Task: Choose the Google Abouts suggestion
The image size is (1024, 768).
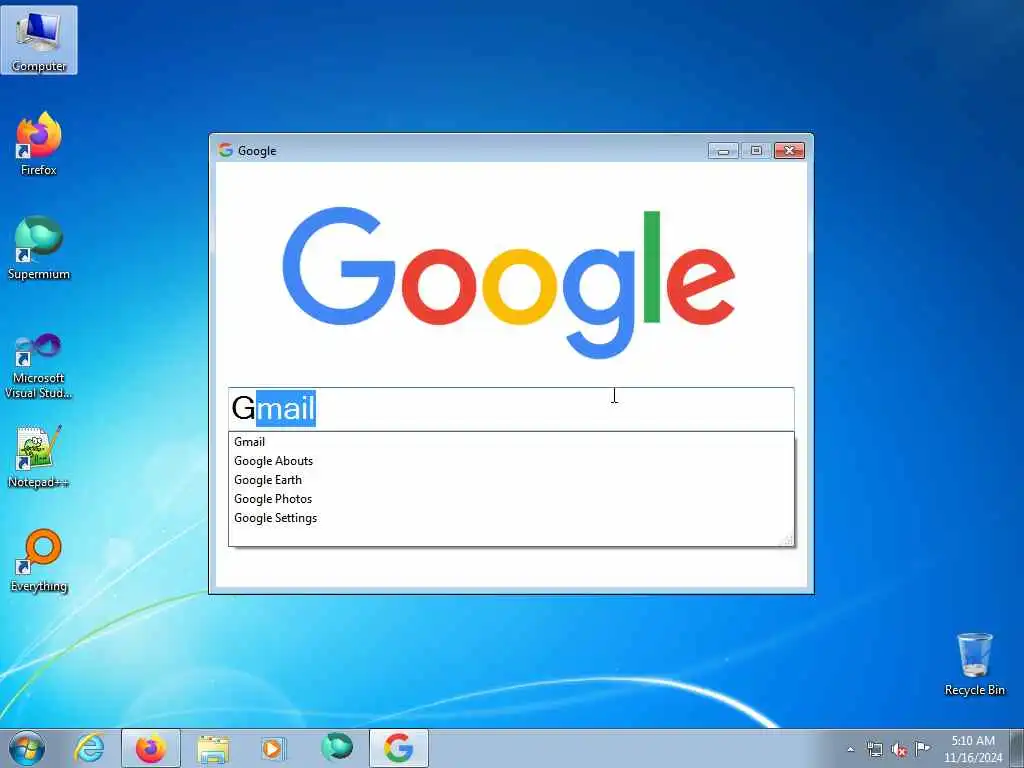Action: (x=511, y=460)
